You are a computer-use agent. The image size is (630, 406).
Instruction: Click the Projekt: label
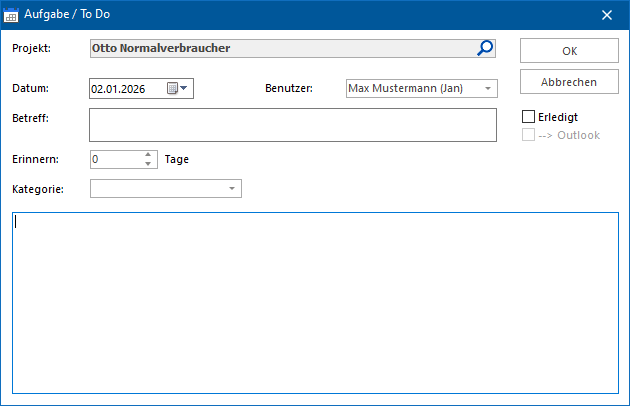point(31,48)
